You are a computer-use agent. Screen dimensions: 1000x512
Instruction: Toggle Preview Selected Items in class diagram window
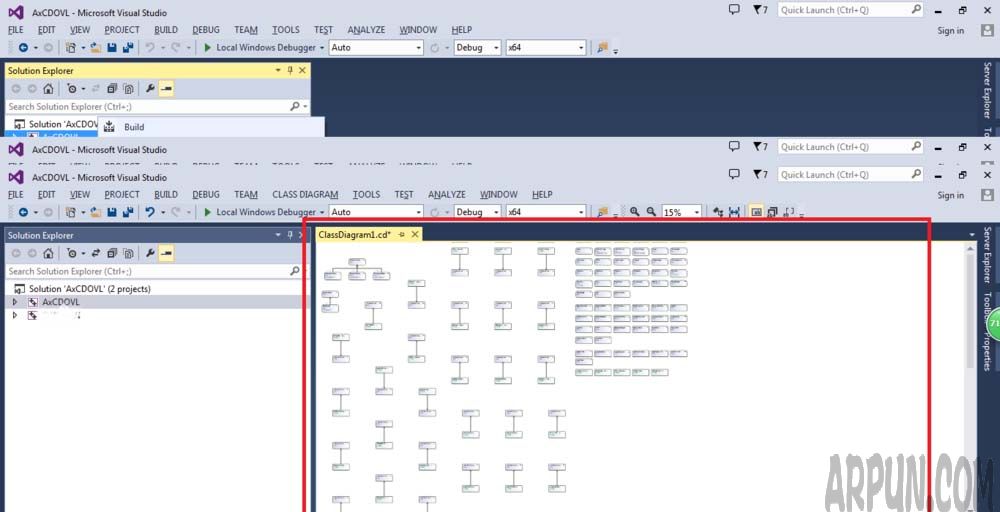166,253
